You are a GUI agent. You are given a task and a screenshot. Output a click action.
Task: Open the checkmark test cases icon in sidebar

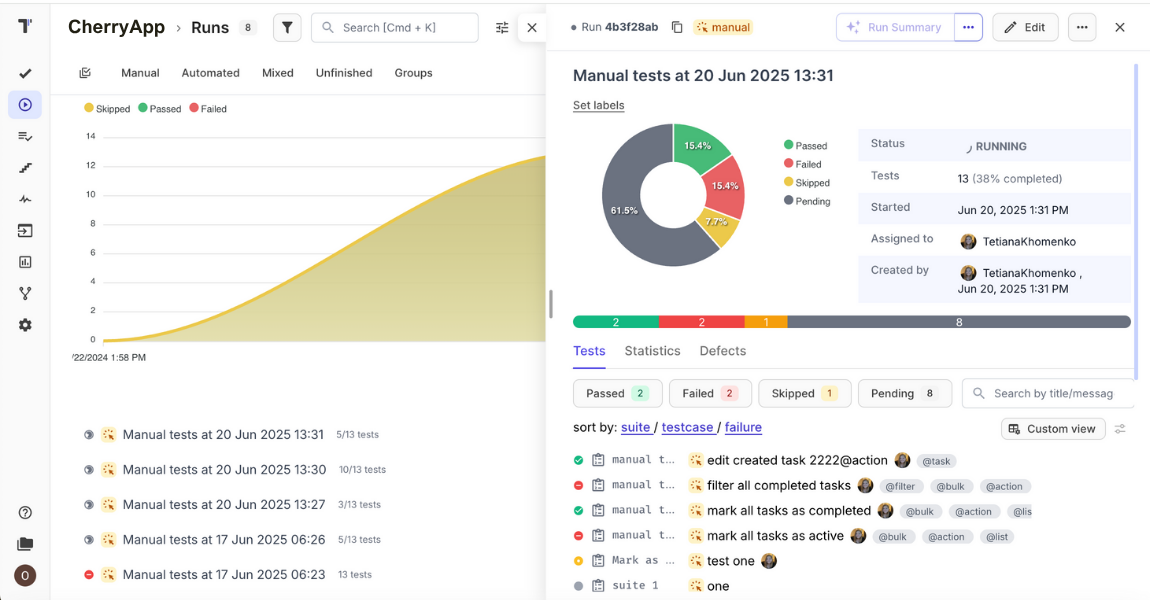tap(25, 73)
